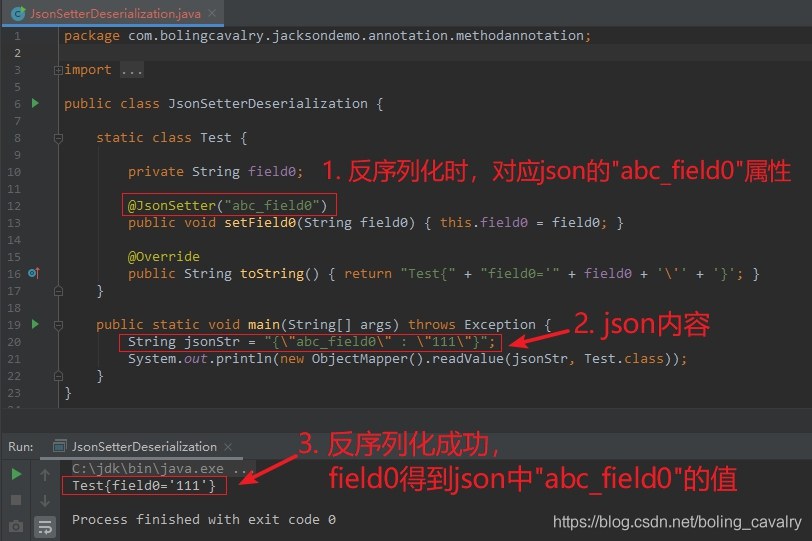
Task: Run class from line 6 gutter arrow
Action: point(35,104)
